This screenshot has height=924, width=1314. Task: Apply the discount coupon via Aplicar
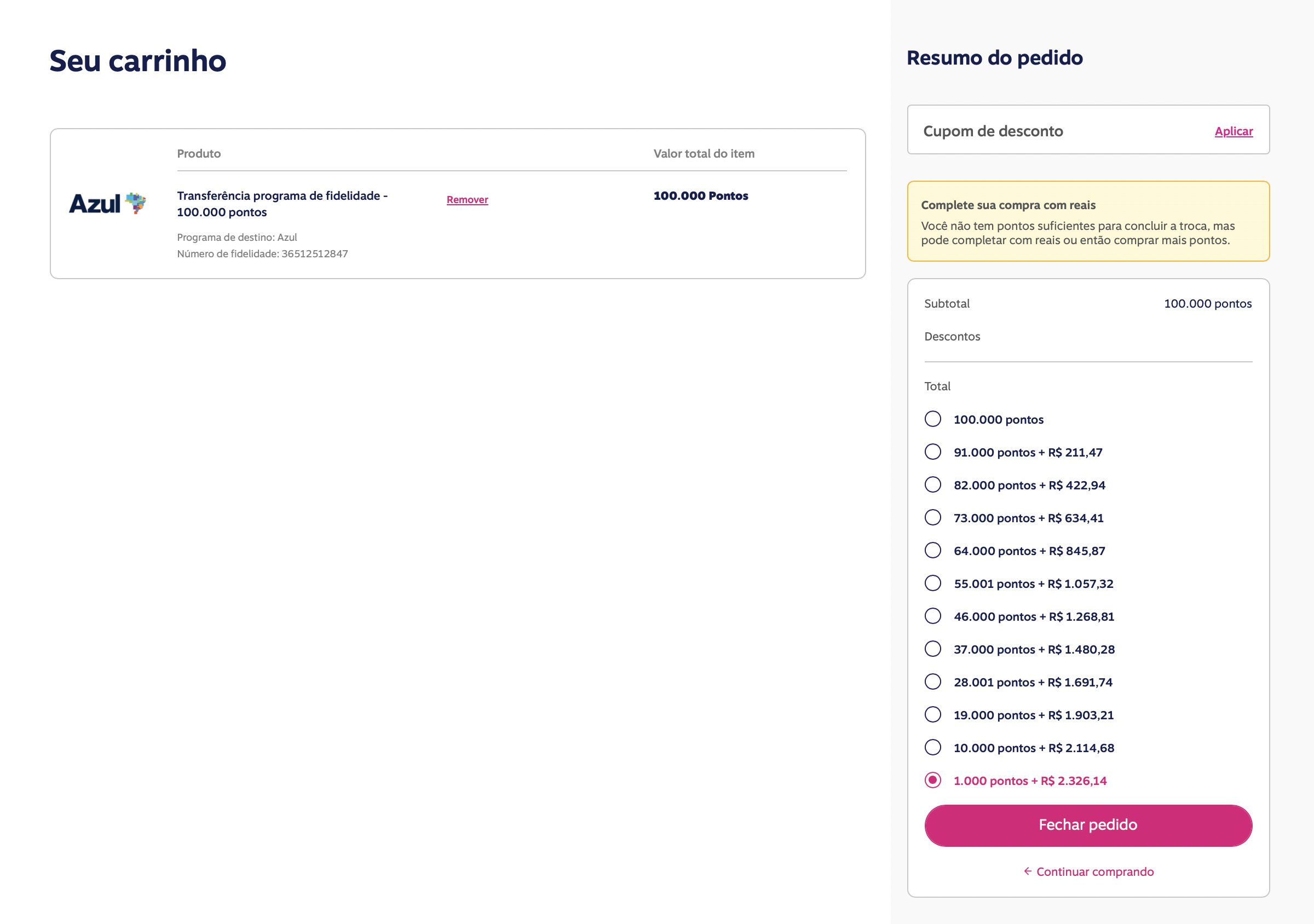point(1234,131)
